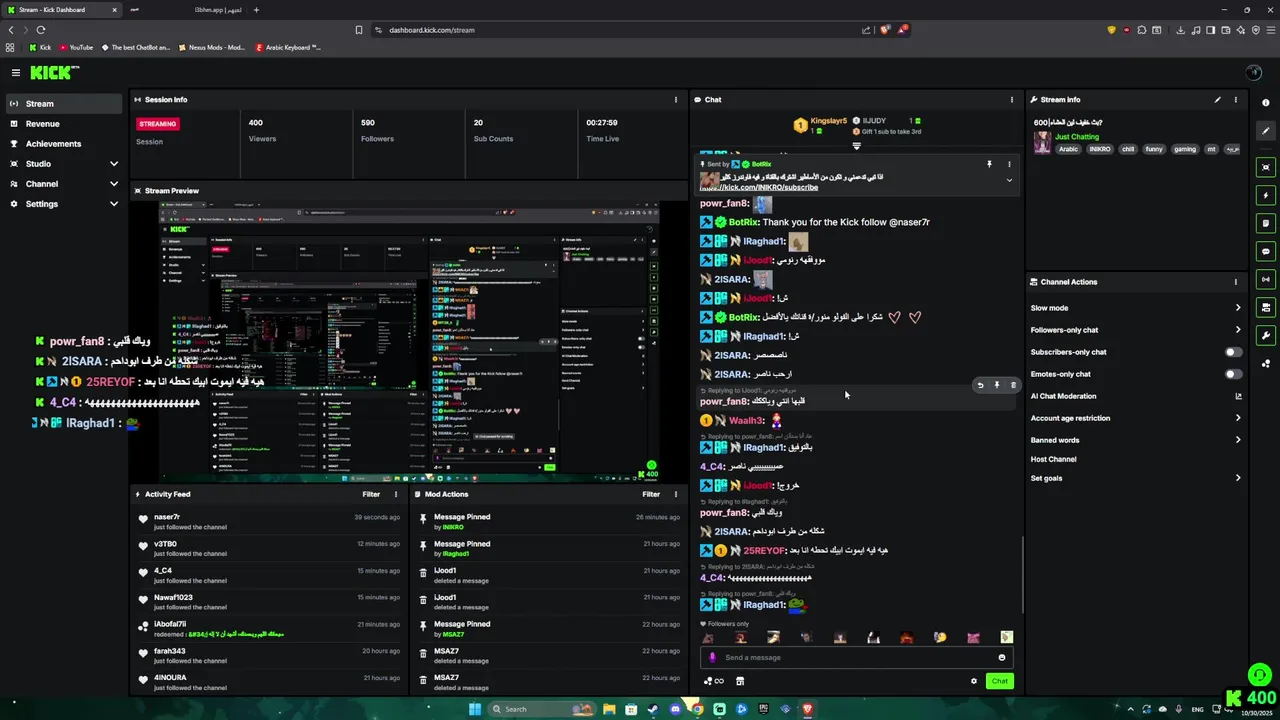
Task: Unpin the pinned BotRix message
Action: (x=989, y=164)
